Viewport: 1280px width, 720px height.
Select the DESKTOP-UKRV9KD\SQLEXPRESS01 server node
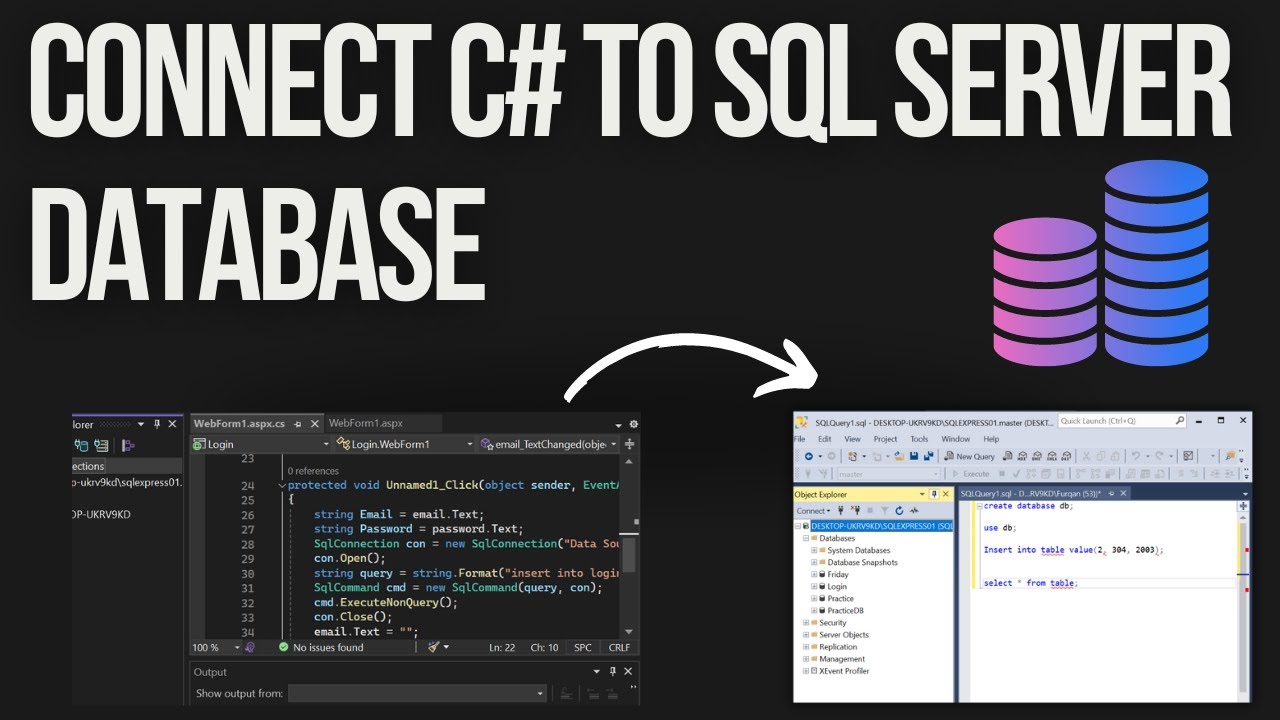[881, 525]
